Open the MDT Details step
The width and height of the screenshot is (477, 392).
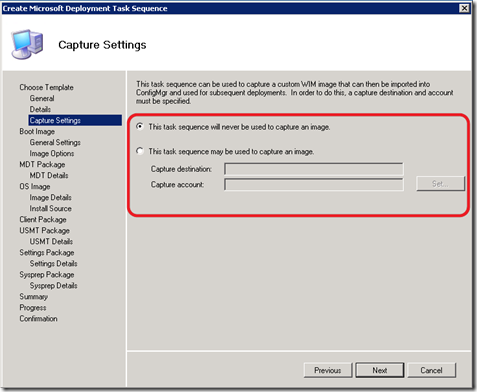click(x=49, y=175)
